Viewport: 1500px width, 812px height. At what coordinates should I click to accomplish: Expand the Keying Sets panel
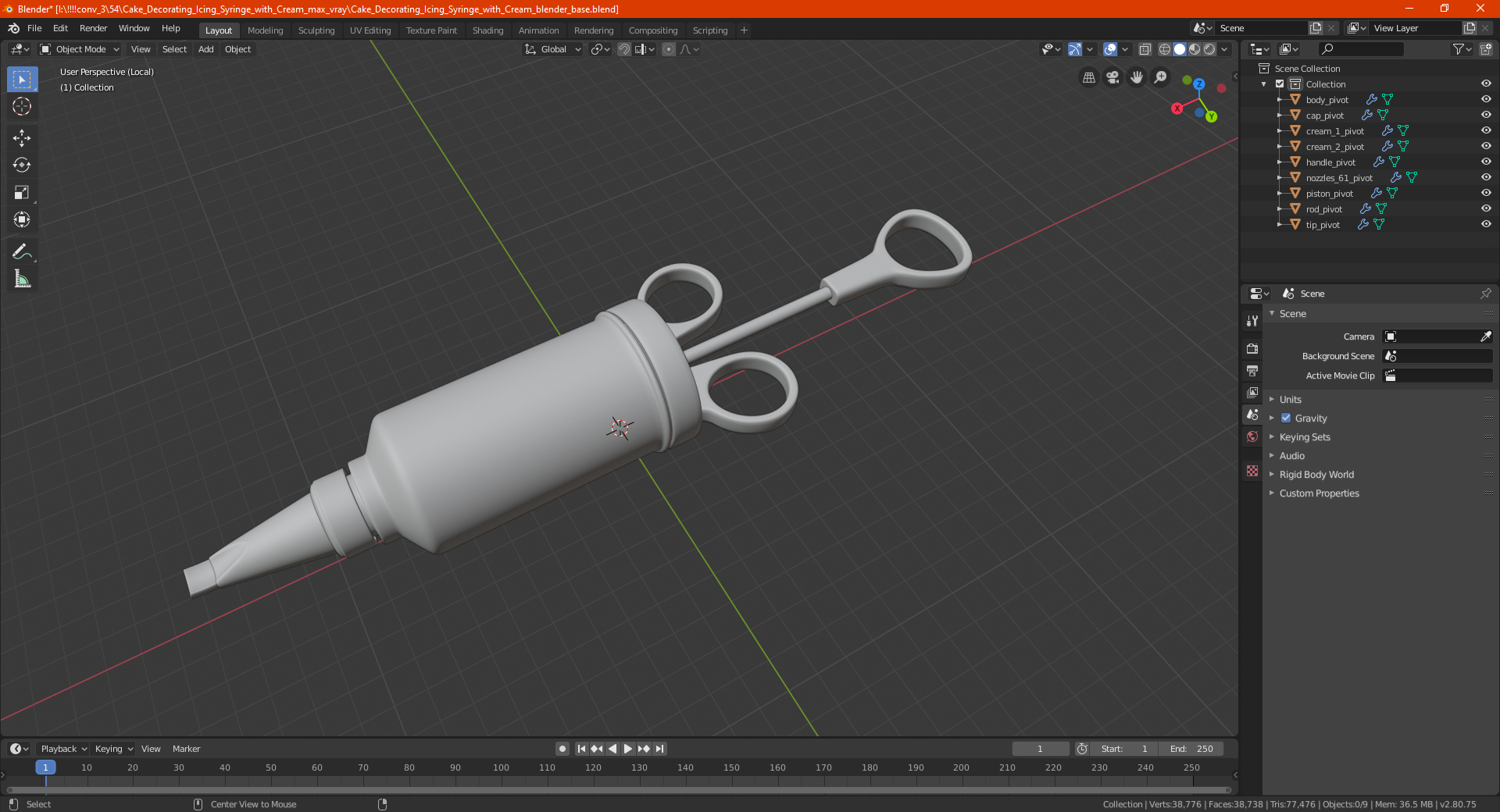(1305, 436)
